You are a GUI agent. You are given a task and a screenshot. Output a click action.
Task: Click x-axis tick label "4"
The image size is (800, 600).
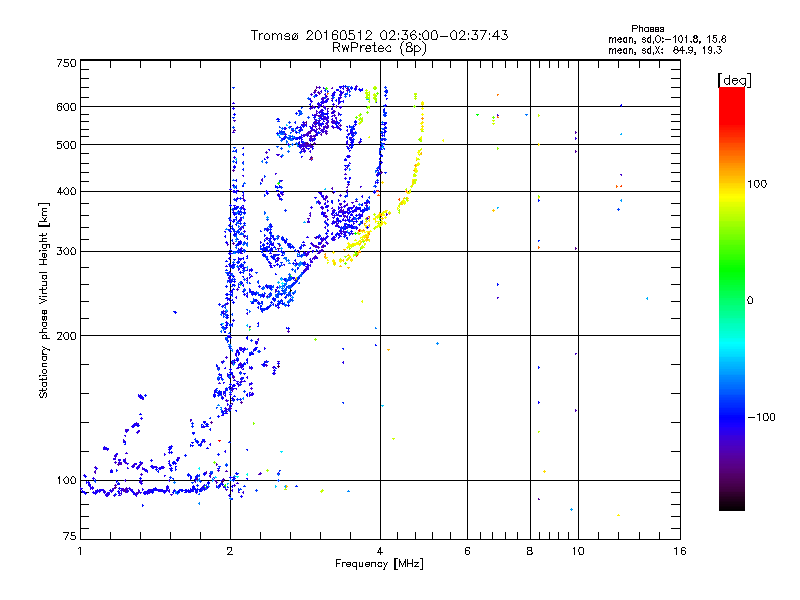380,551
